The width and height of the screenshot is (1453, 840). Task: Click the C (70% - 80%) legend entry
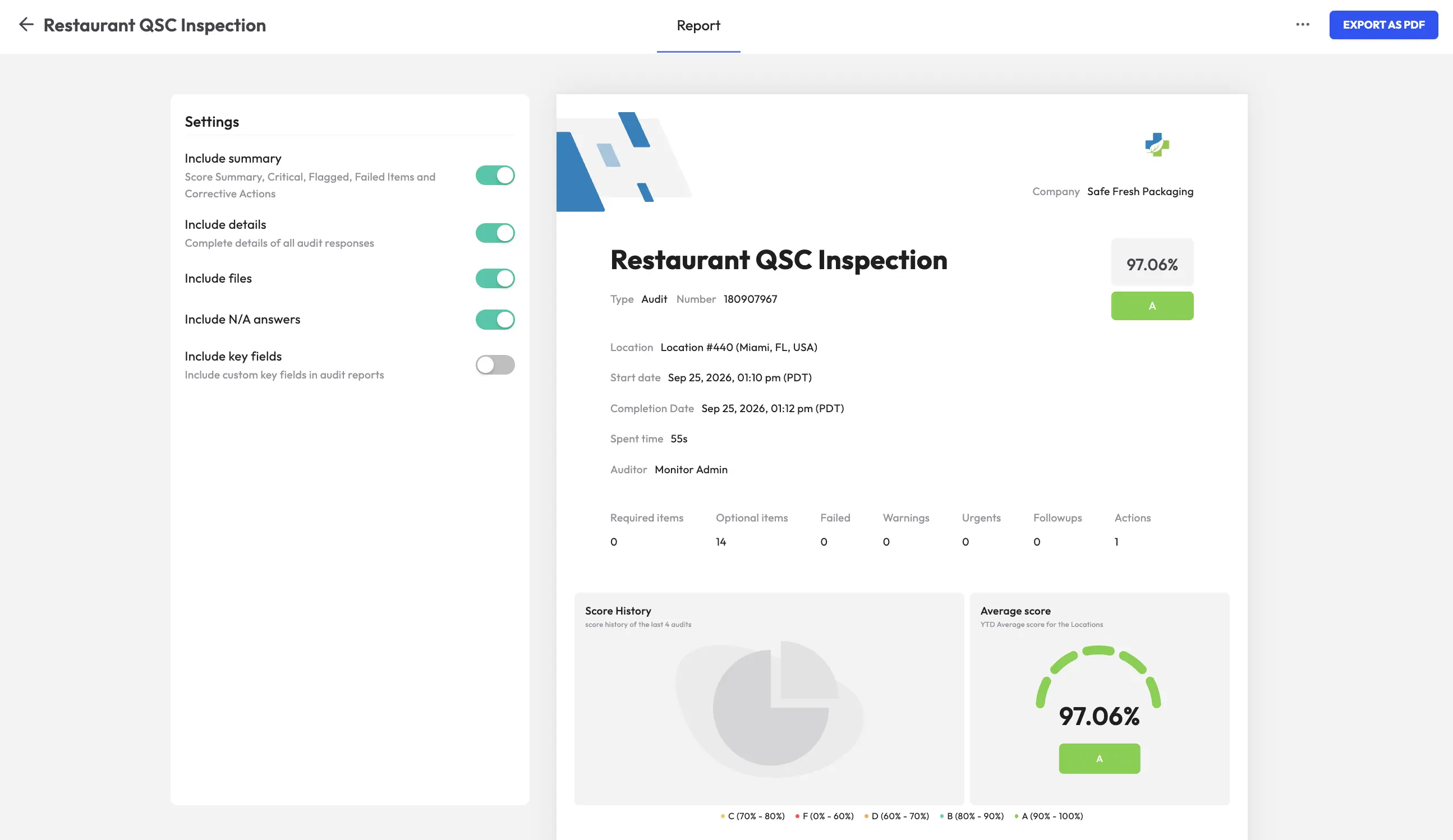[752, 816]
